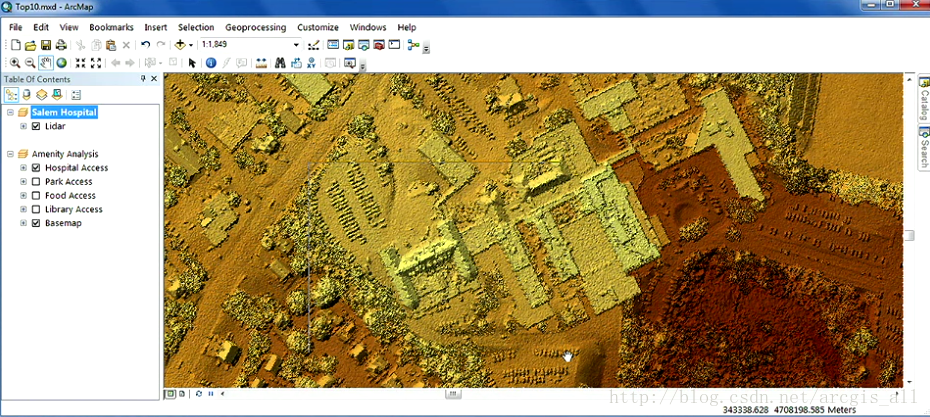Viewport: 930px width, 417px height.
Task: Turn on the Food Access layer
Action: point(36,196)
